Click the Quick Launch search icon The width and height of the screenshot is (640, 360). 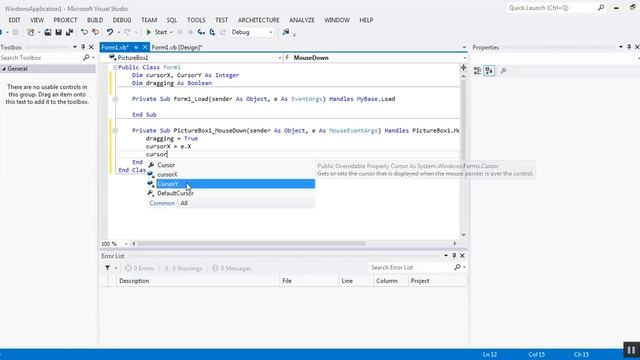pyautogui.click(x=601, y=8)
